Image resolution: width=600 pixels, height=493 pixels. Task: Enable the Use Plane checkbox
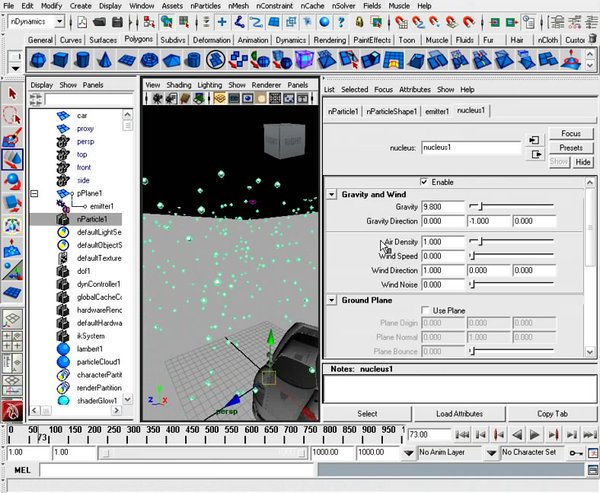(425, 311)
